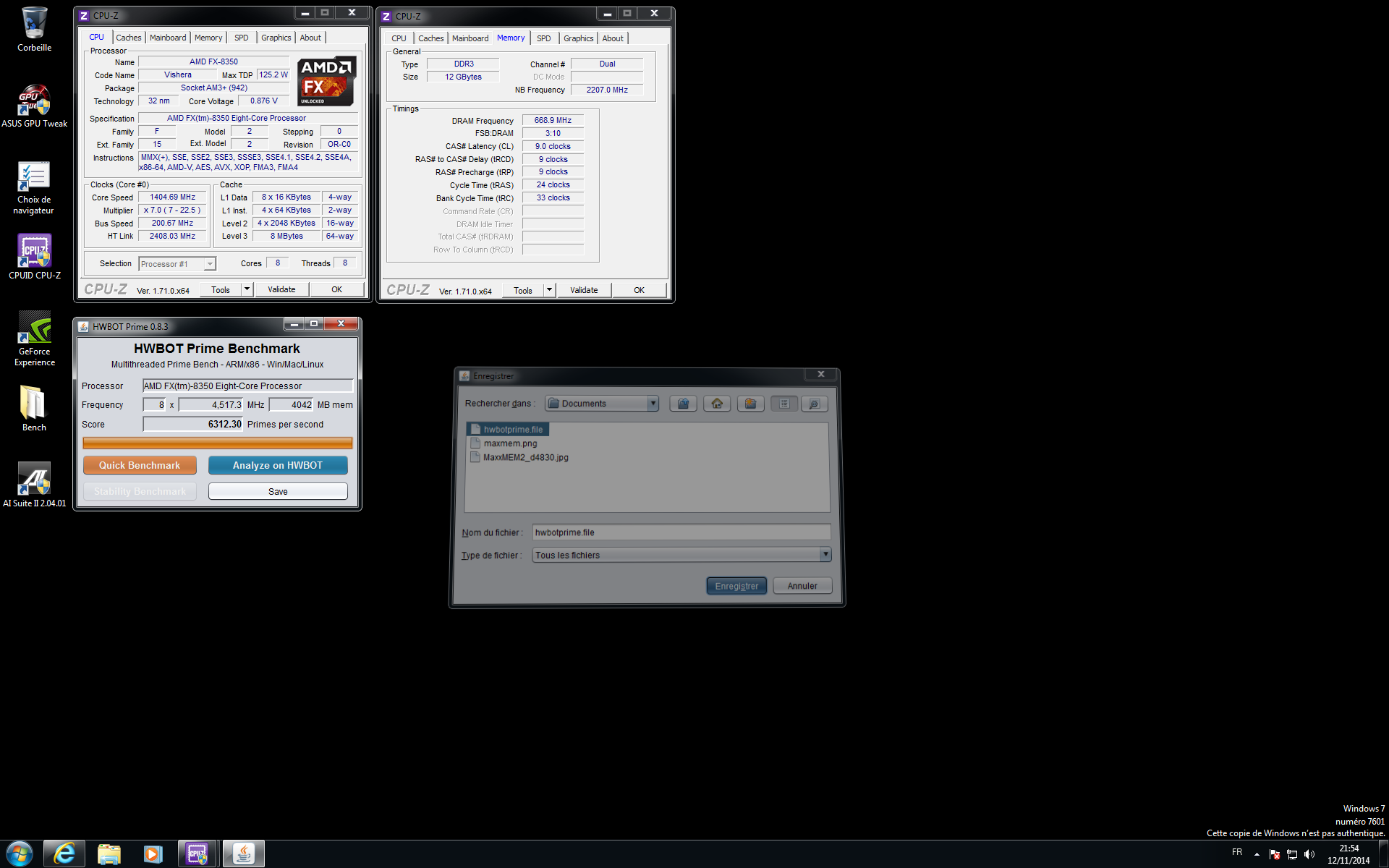Open Caches tab in right CPU-Z window

[x=431, y=38]
